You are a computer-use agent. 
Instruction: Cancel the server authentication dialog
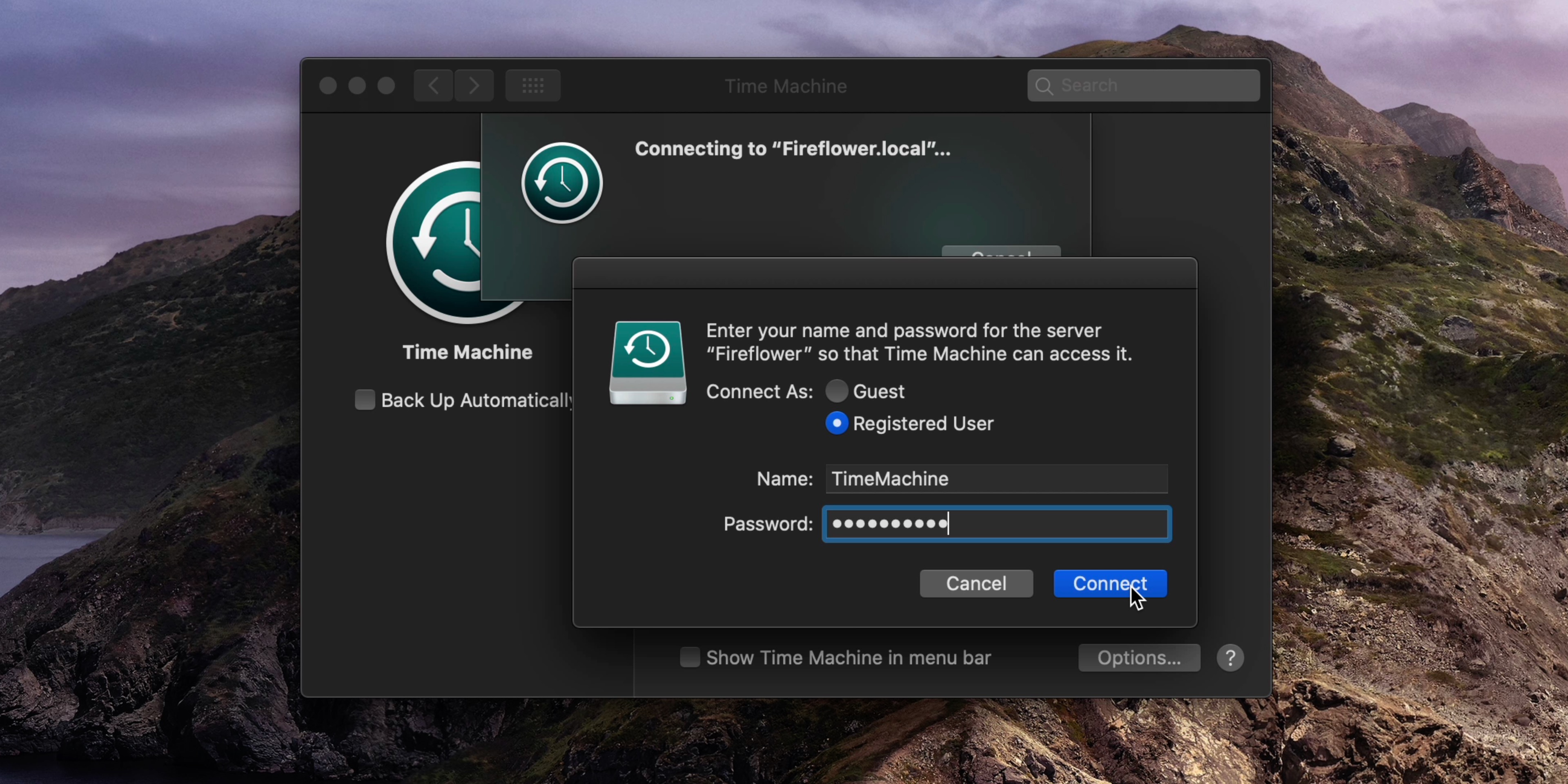pos(976,583)
